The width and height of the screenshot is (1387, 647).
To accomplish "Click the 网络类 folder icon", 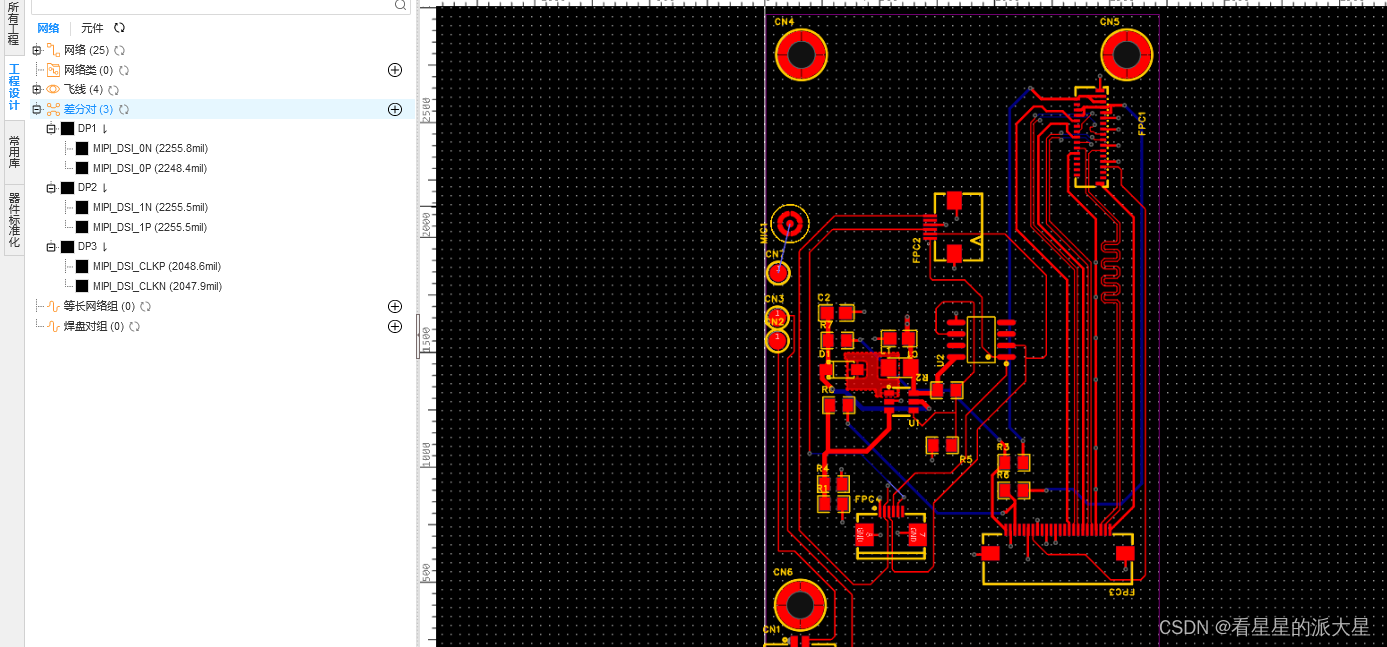I will [54, 70].
